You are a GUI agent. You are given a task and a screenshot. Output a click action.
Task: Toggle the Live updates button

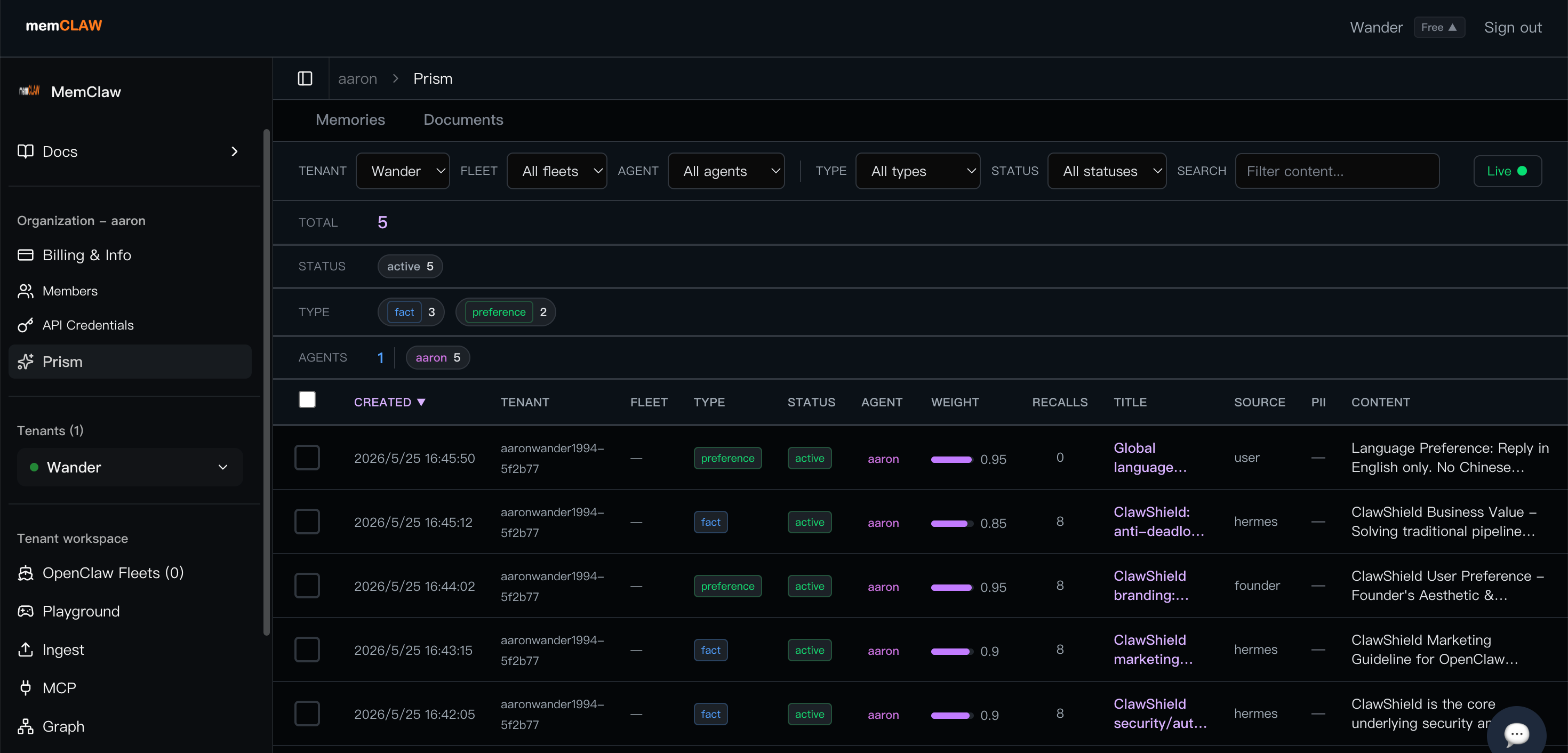pos(1507,171)
